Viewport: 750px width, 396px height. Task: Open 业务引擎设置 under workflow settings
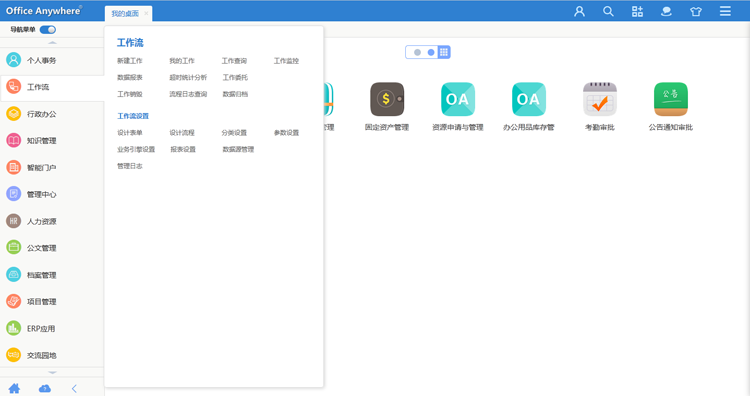136,149
